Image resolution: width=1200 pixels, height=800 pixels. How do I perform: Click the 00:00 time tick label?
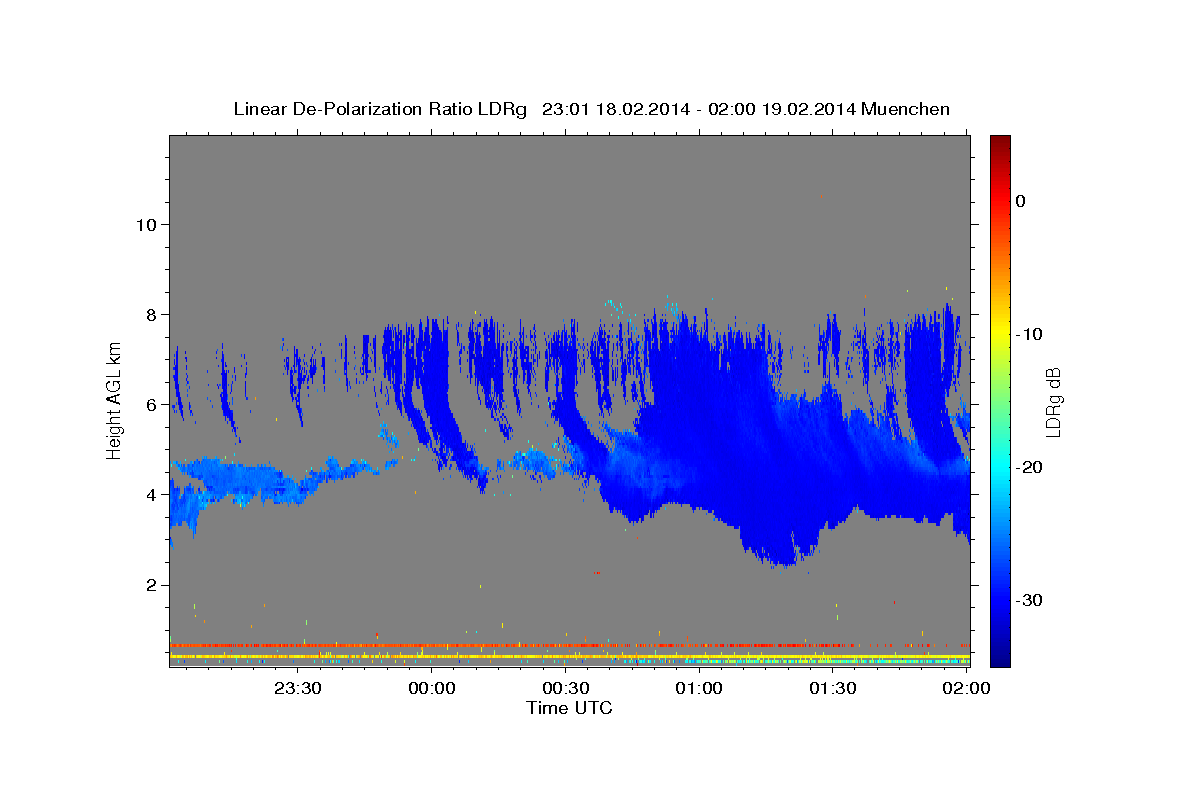click(432, 688)
